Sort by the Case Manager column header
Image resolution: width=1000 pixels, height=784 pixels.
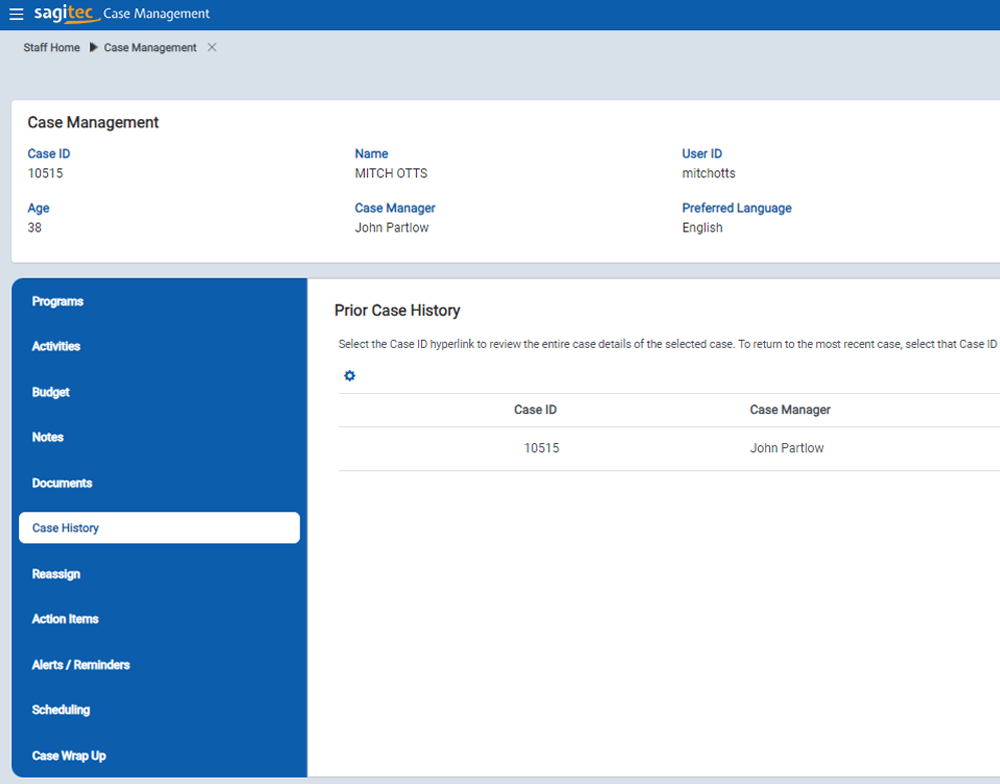pos(790,410)
